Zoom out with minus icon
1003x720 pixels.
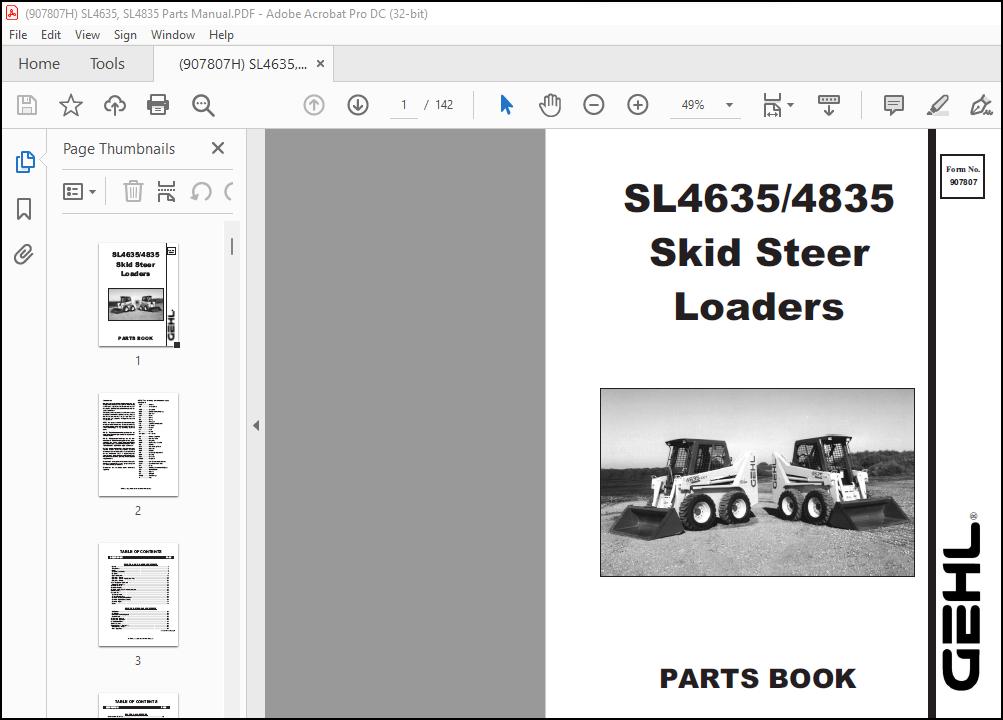pyautogui.click(x=594, y=105)
